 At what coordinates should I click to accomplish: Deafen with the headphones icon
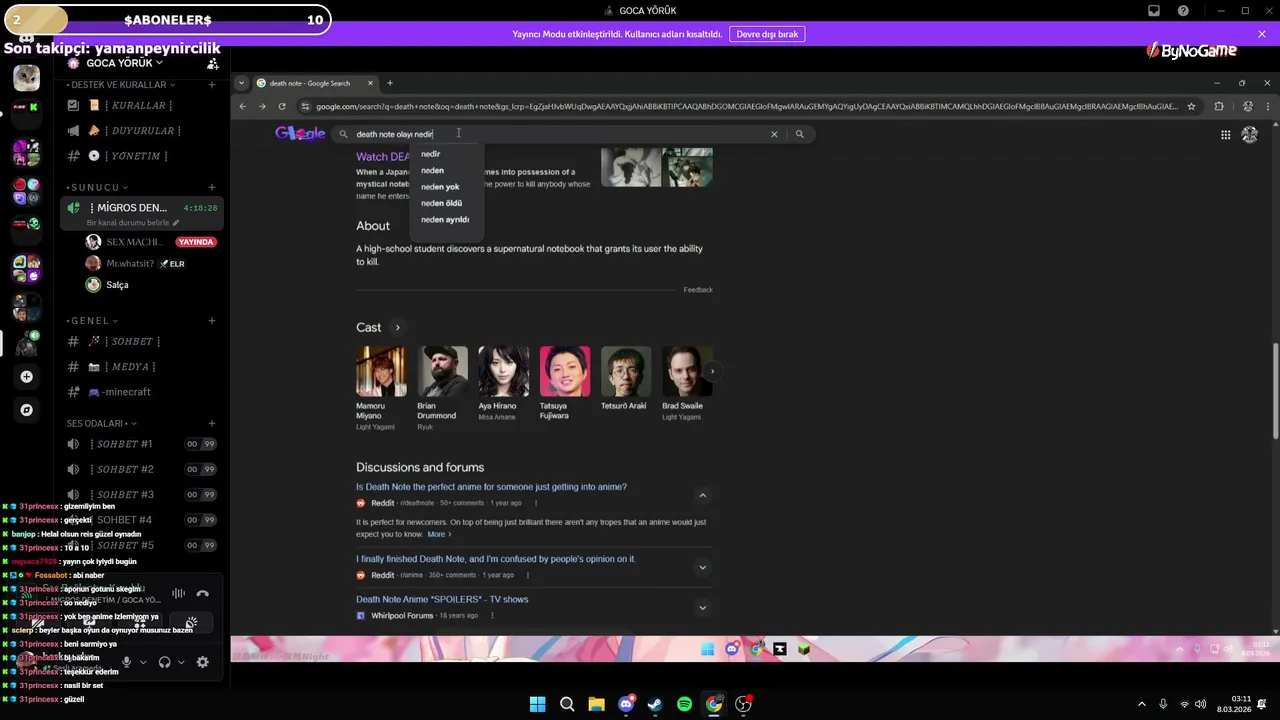(x=164, y=662)
